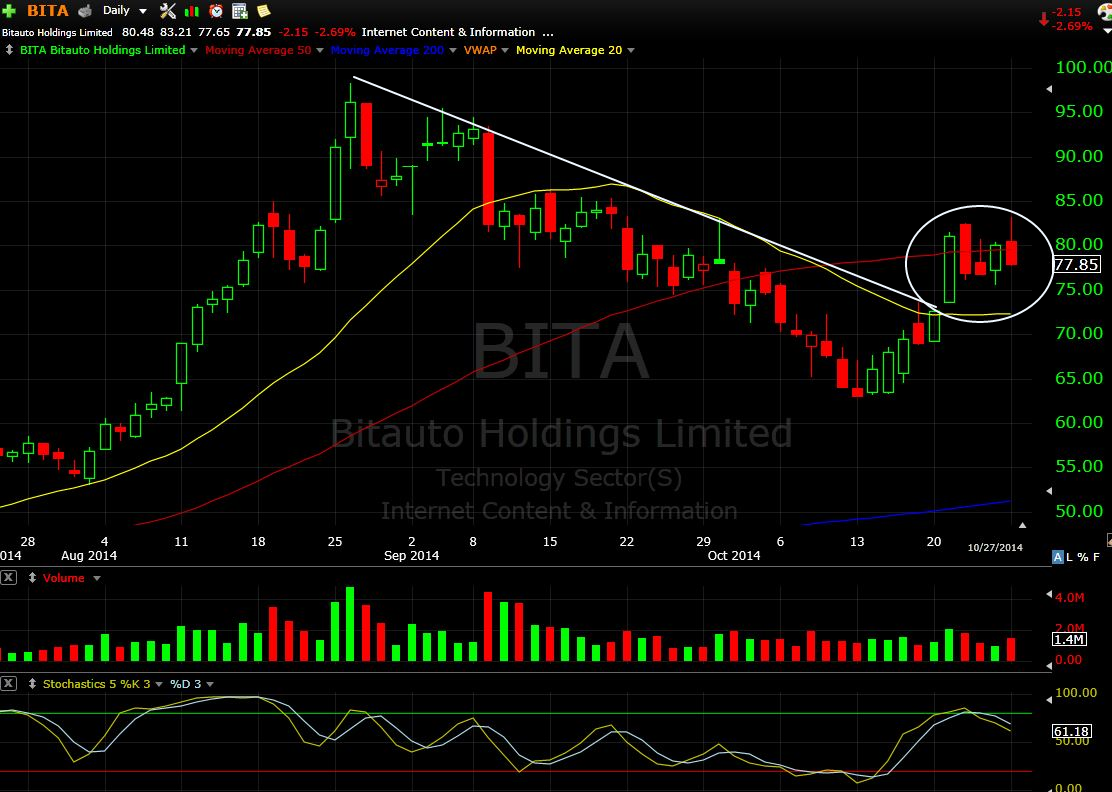Click the ellipsis after Internet Content & Information
This screenshot has height=792, width=1112.
(x=547, y=32)
